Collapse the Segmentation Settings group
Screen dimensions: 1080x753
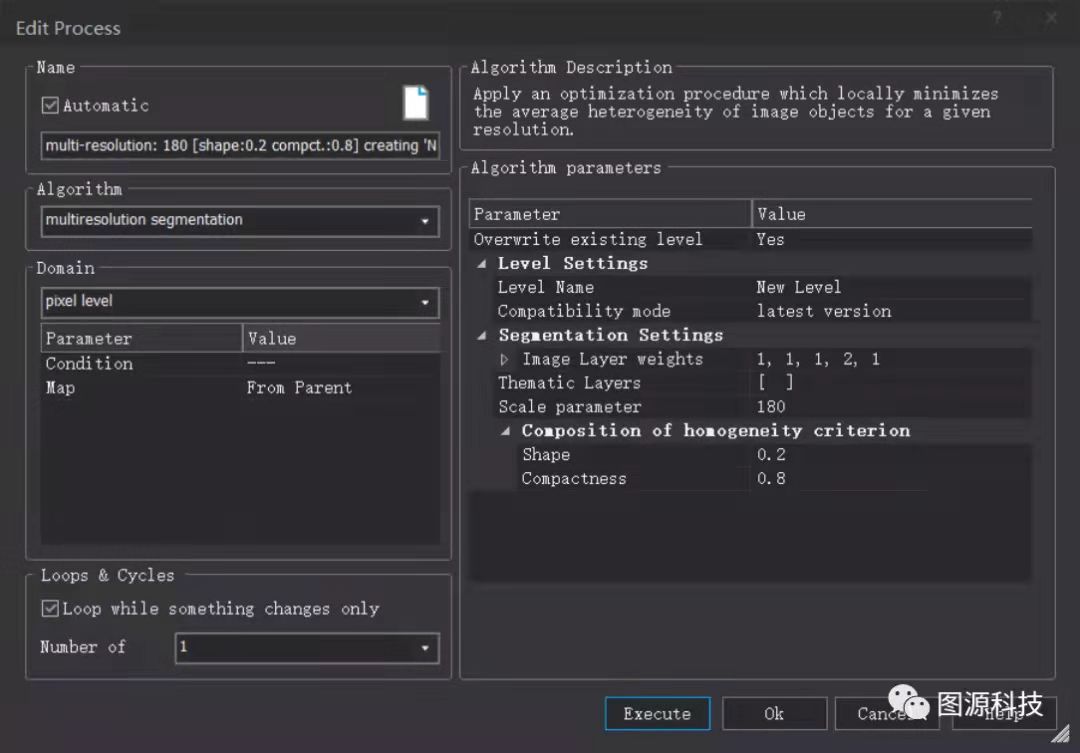click(x=481, y=335)
